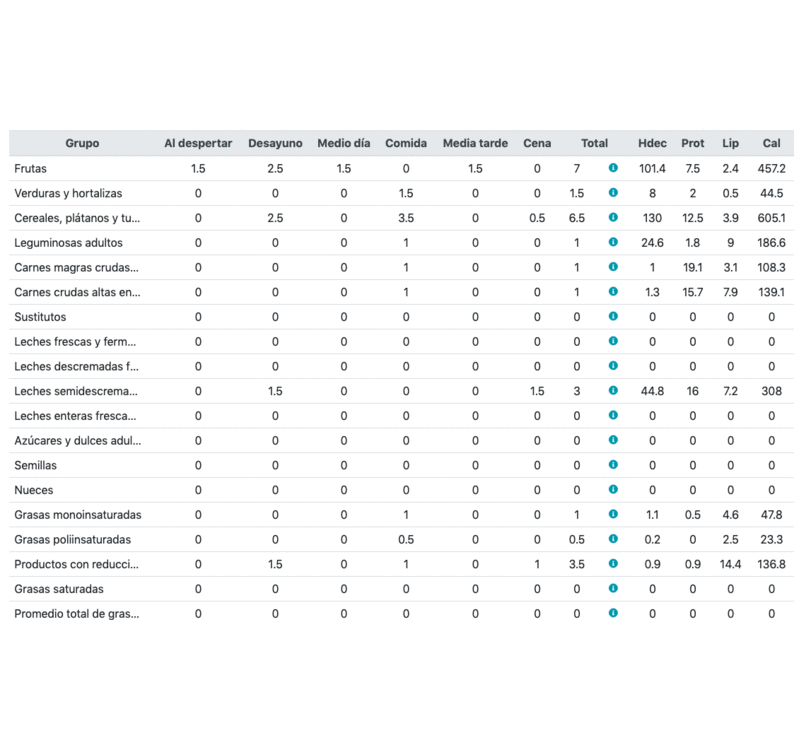Image resolution: width=811 pixels, height=754 pixels.
Task: Click info icon in Cereales, plátanos row
Action: coord(613,217)
